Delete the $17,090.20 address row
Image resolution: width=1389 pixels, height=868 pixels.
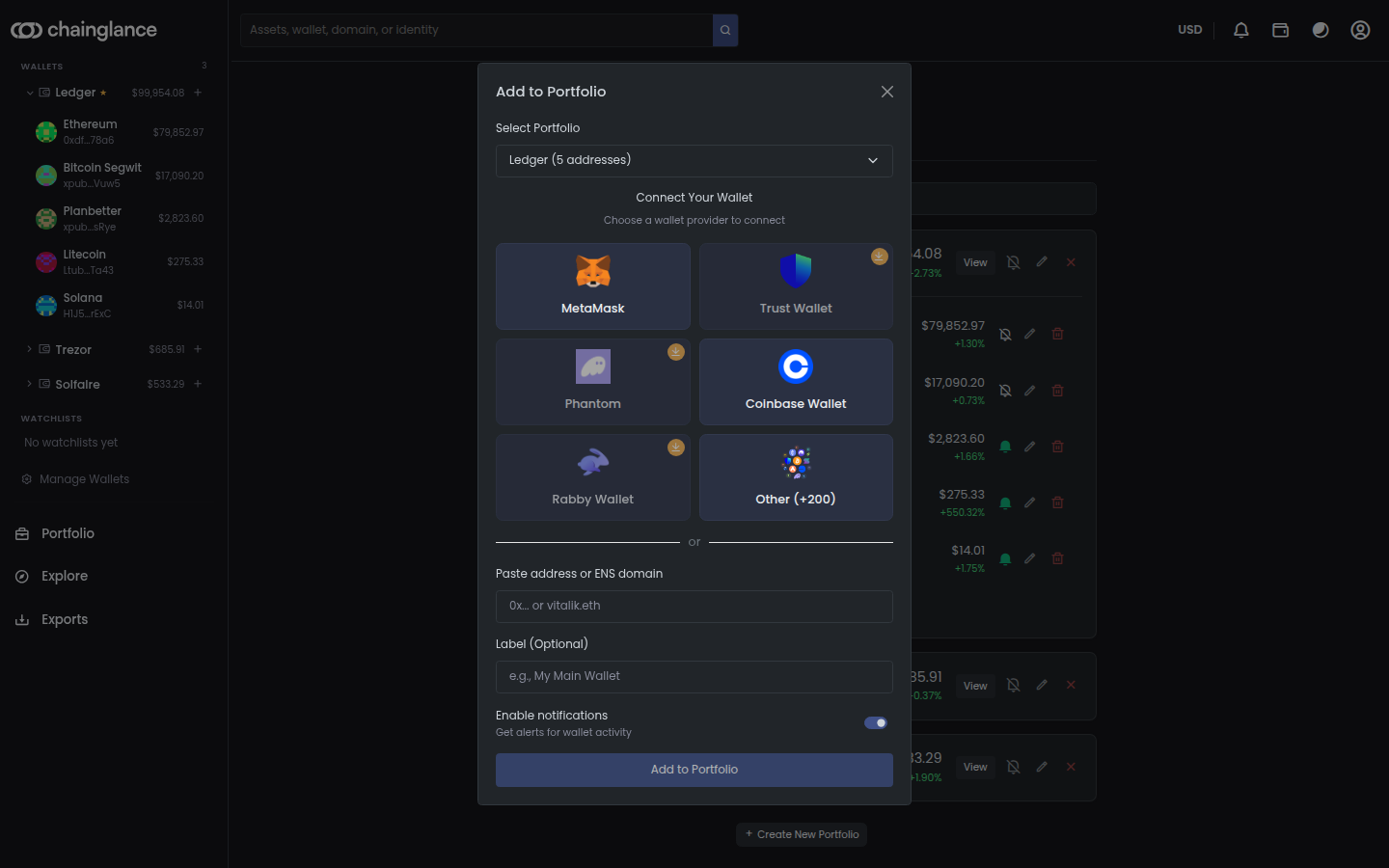(x=1057, y=391)
